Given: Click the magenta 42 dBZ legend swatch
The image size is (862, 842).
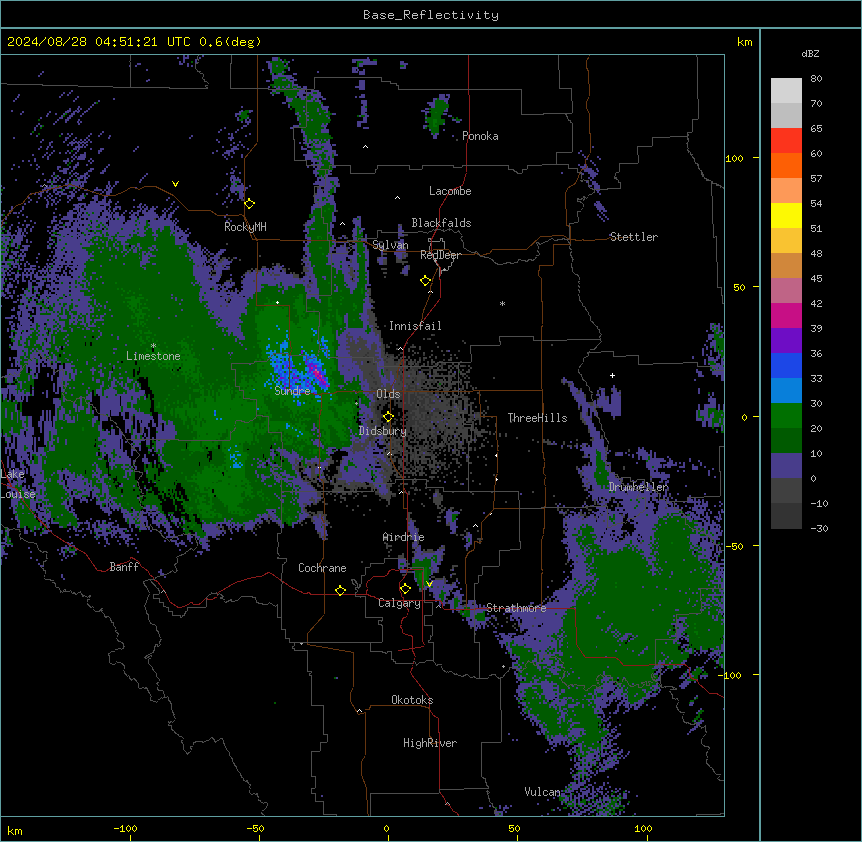Looking at the screenshot, I should pos(786,315).
